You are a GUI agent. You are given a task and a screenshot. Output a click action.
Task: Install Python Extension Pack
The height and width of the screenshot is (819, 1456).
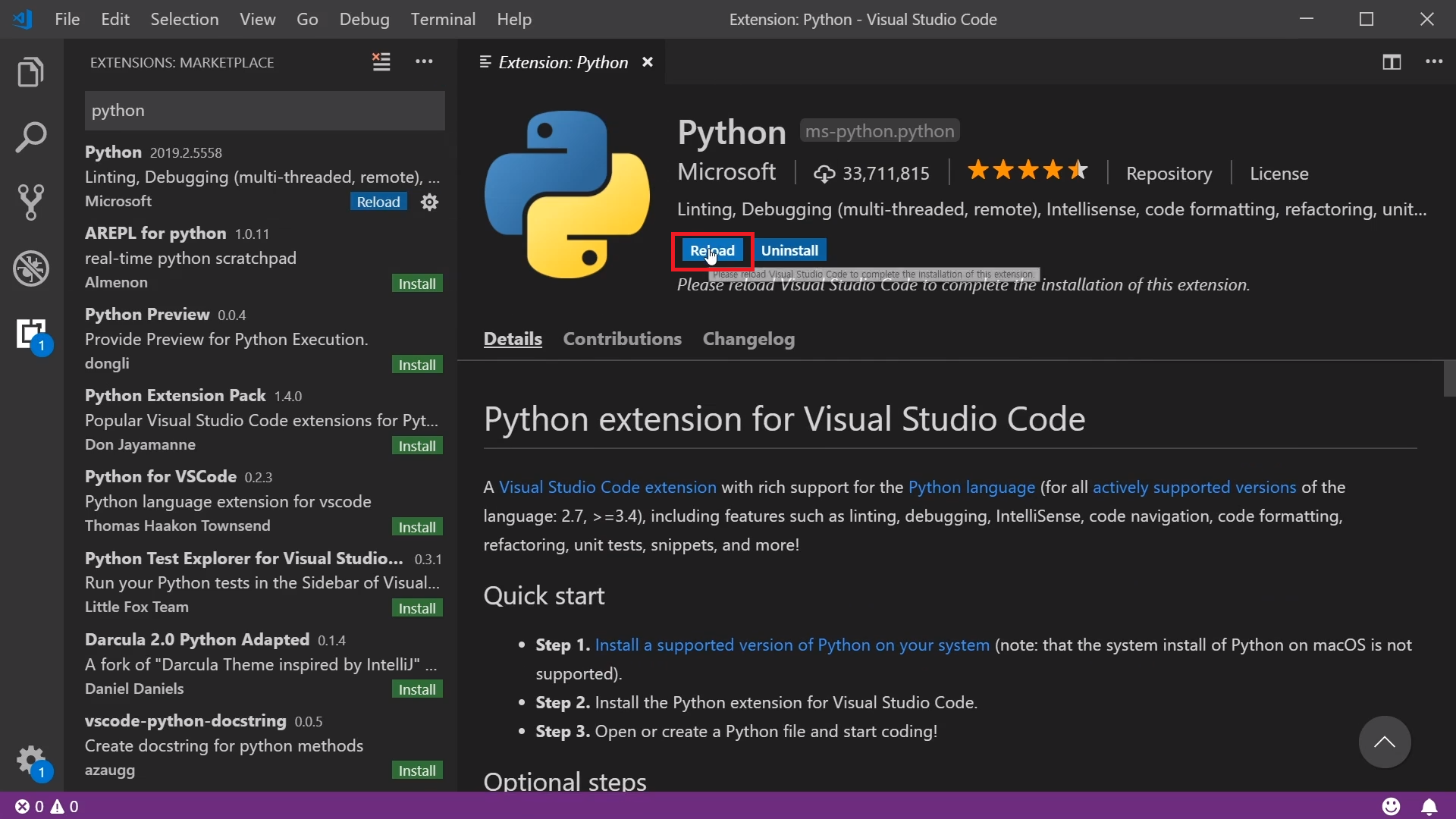pos(417,446)
